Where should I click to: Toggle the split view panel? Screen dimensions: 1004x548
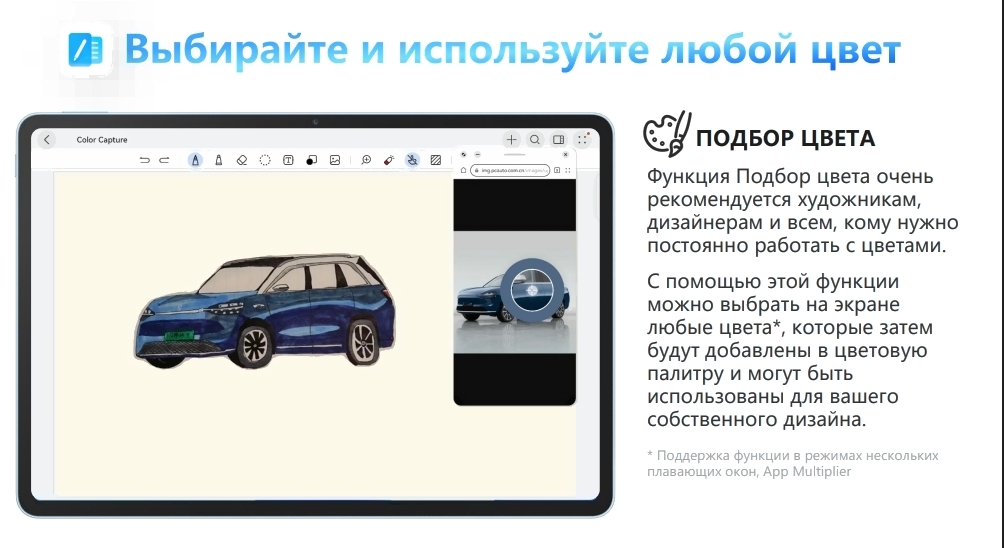click(559, 140)
